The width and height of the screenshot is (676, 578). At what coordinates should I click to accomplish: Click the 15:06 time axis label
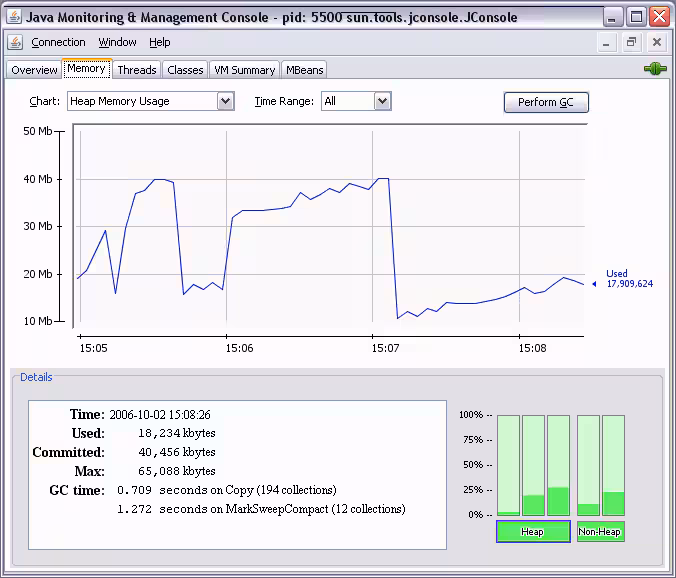coord(239,348)
